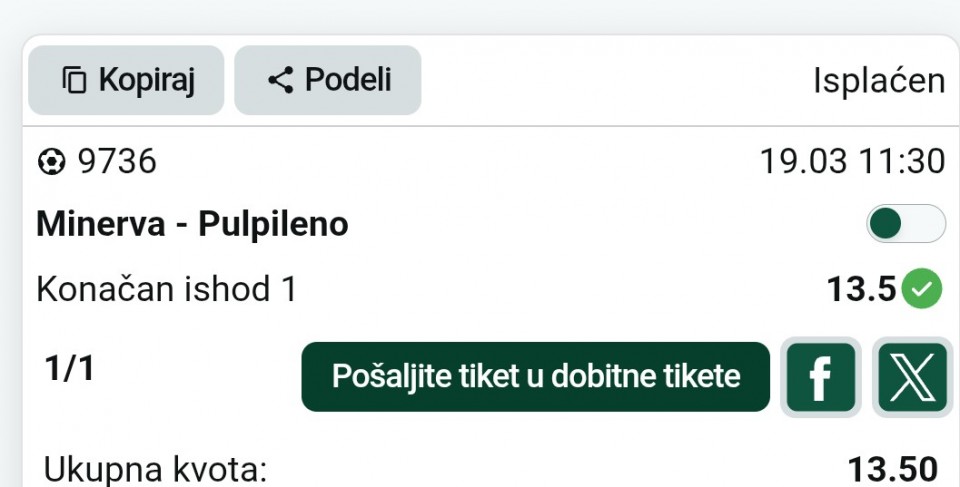
Task: Share the ticket on Facebook
Action: [820, 377]
